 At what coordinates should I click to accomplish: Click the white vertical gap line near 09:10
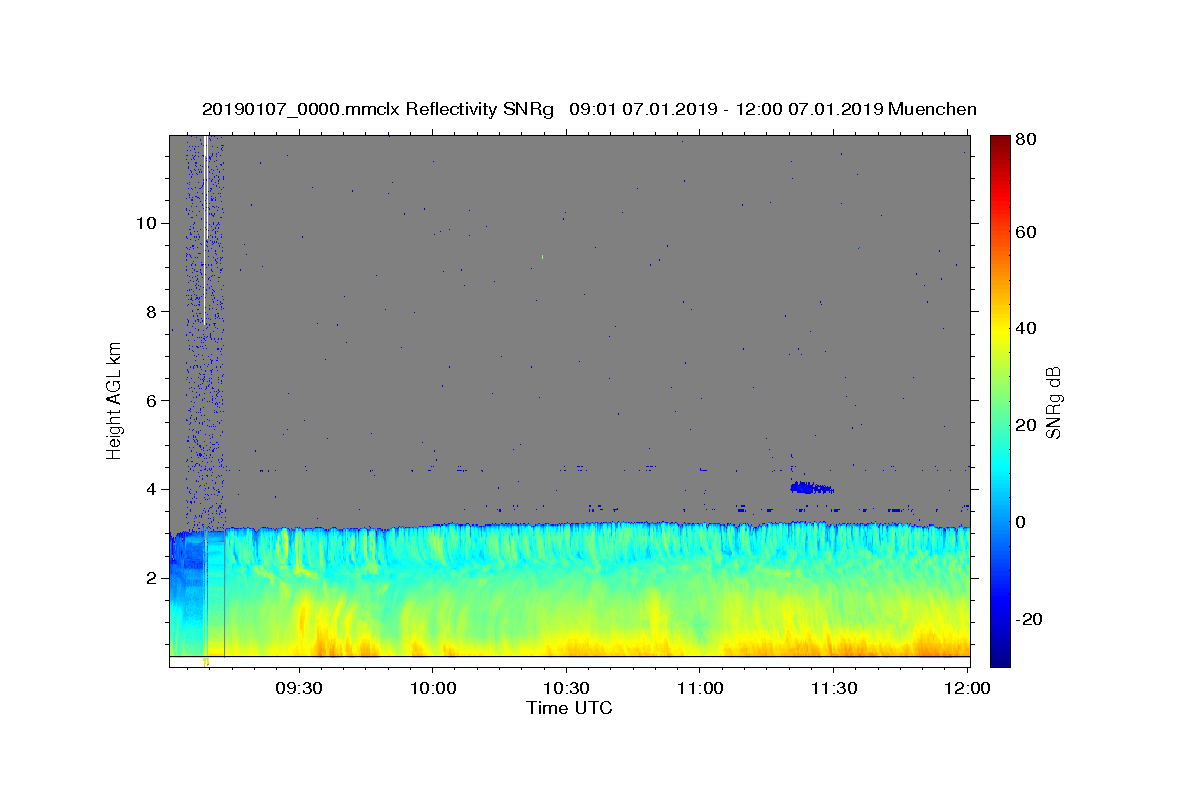[x=205, y=230]
